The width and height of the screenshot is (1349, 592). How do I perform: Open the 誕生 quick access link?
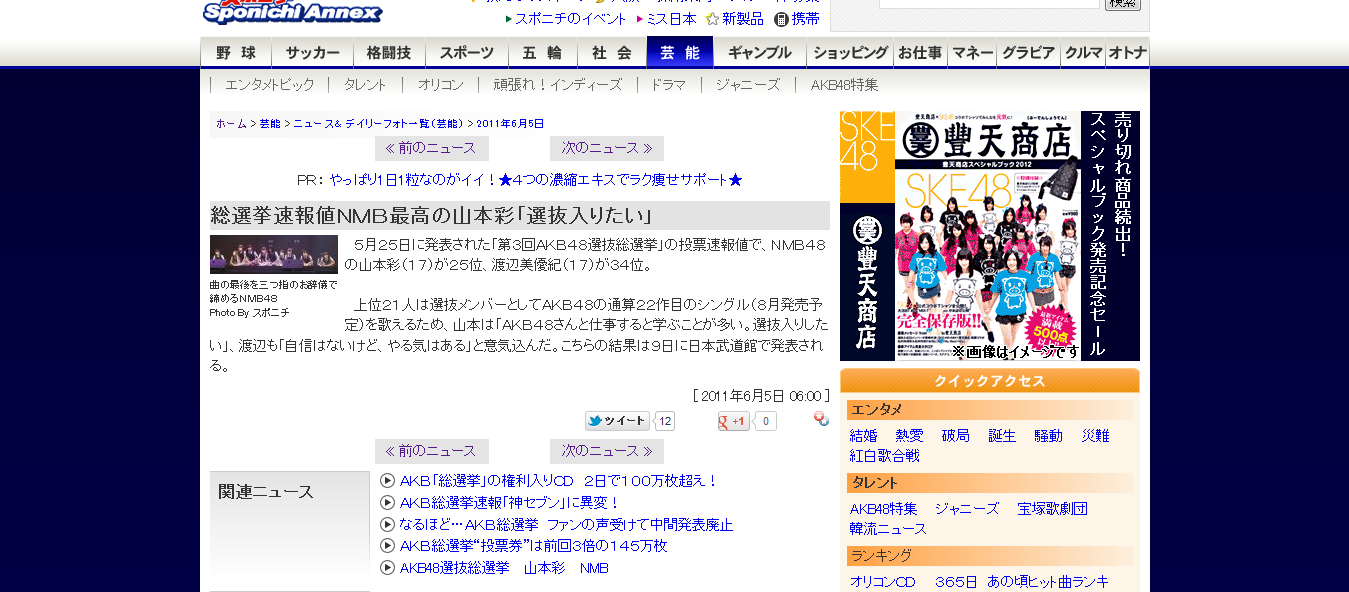(1002, 436)
